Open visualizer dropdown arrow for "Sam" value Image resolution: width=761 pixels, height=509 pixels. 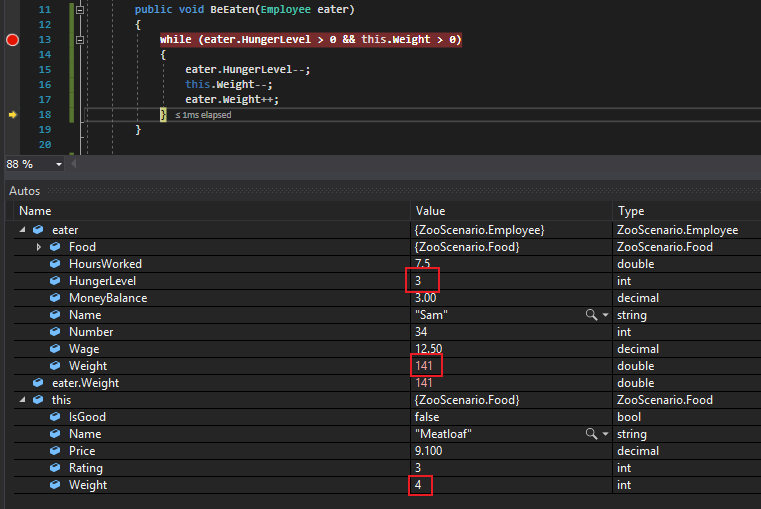click(x=604, y=315)
